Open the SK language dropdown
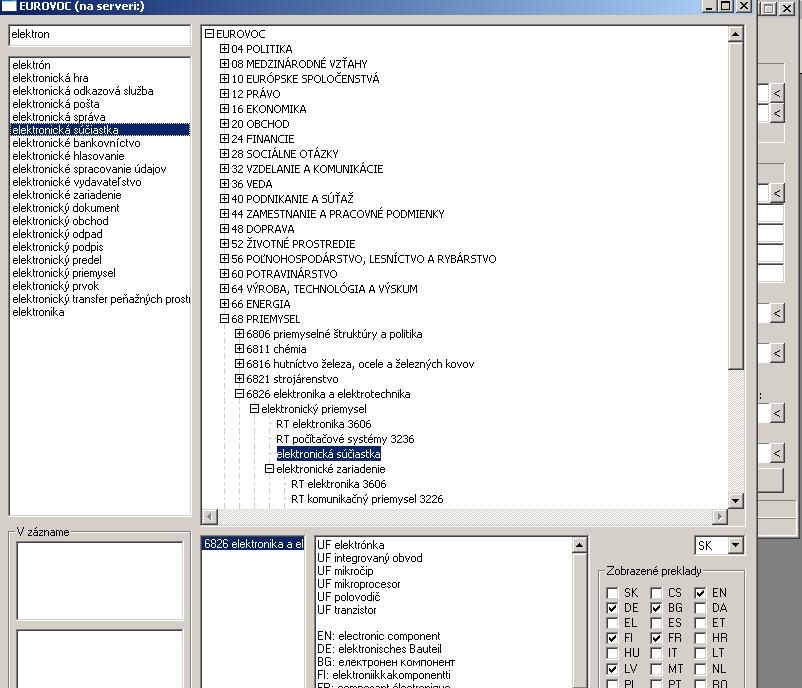This screenshot has width=802, height=688. pos(736,545)
